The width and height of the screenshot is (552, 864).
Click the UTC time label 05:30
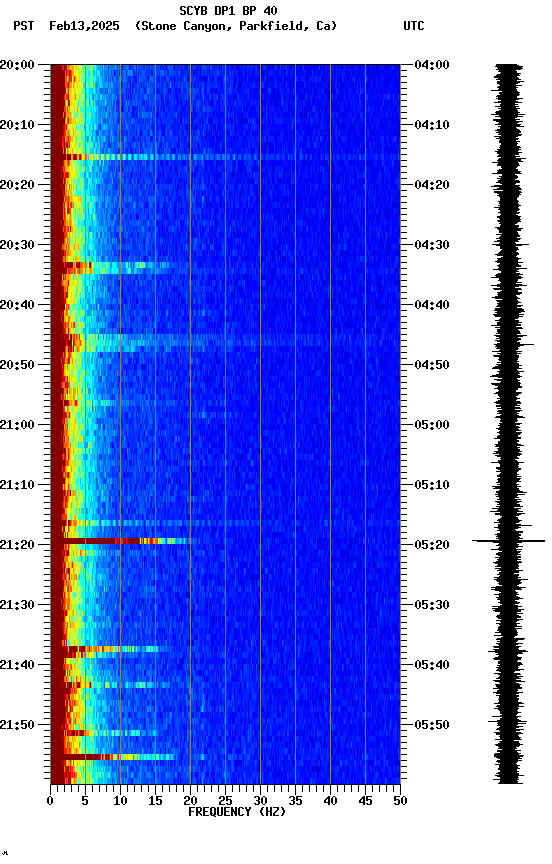point(432,606)
